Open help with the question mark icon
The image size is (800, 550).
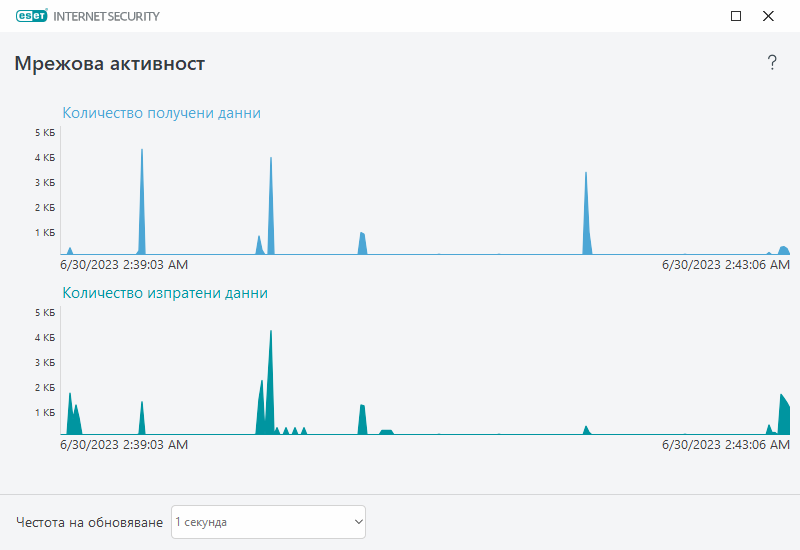[772, 63]
